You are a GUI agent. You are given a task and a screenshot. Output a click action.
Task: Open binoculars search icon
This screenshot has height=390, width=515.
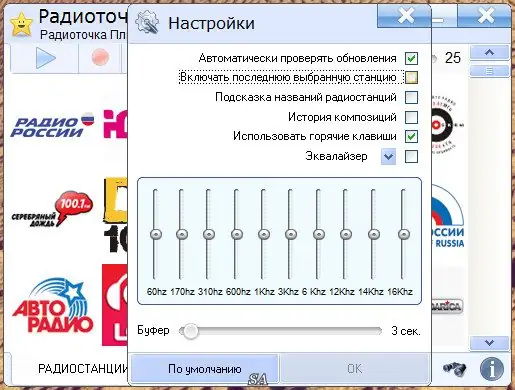[455, 369]
